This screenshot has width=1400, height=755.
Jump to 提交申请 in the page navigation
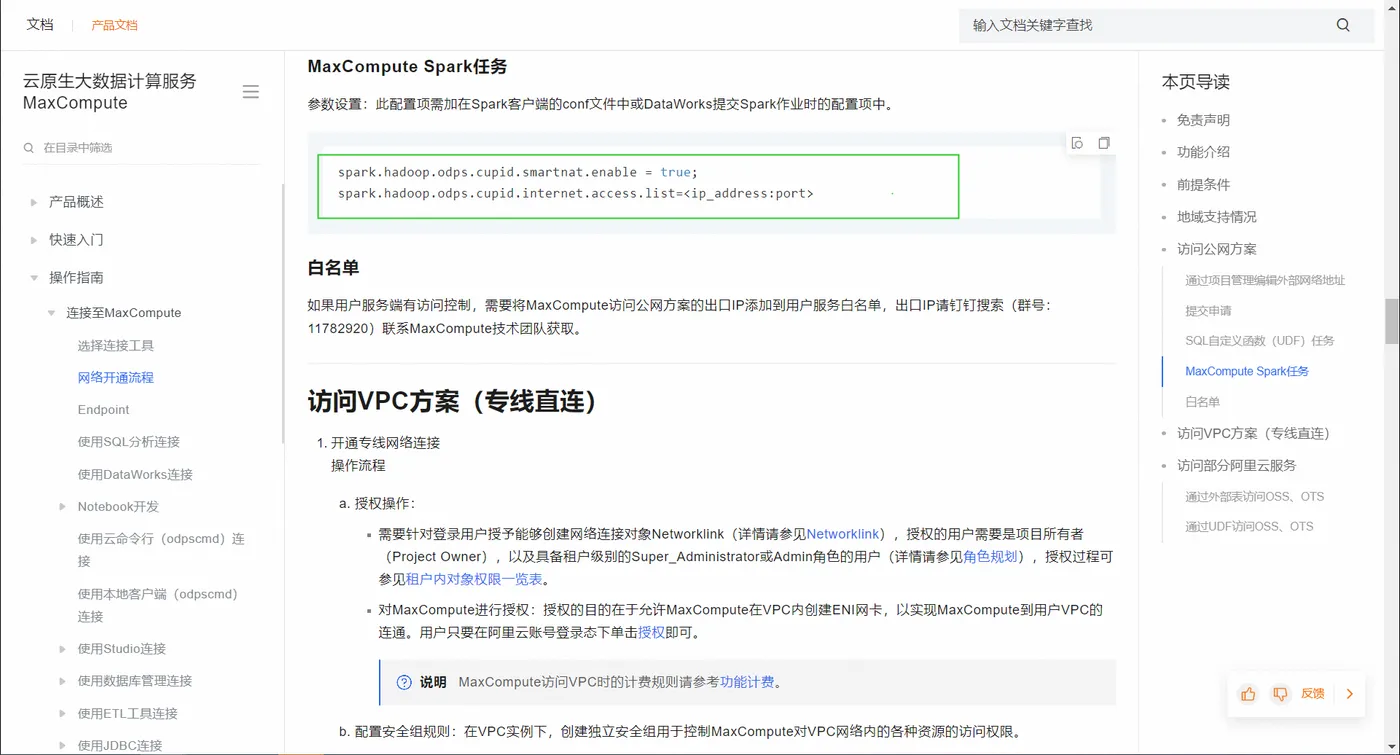point(1208,311)
